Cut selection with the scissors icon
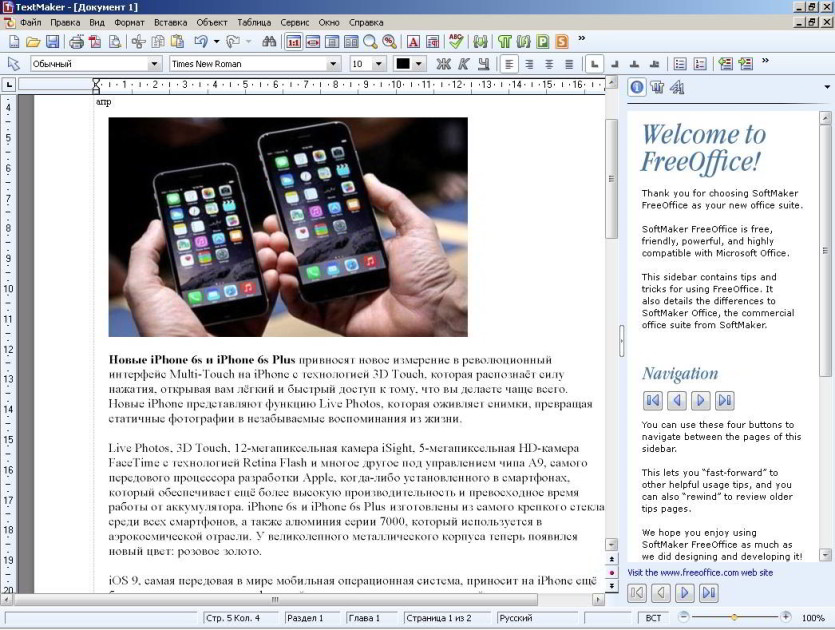The image size is (835, 630). coord(138,42)
